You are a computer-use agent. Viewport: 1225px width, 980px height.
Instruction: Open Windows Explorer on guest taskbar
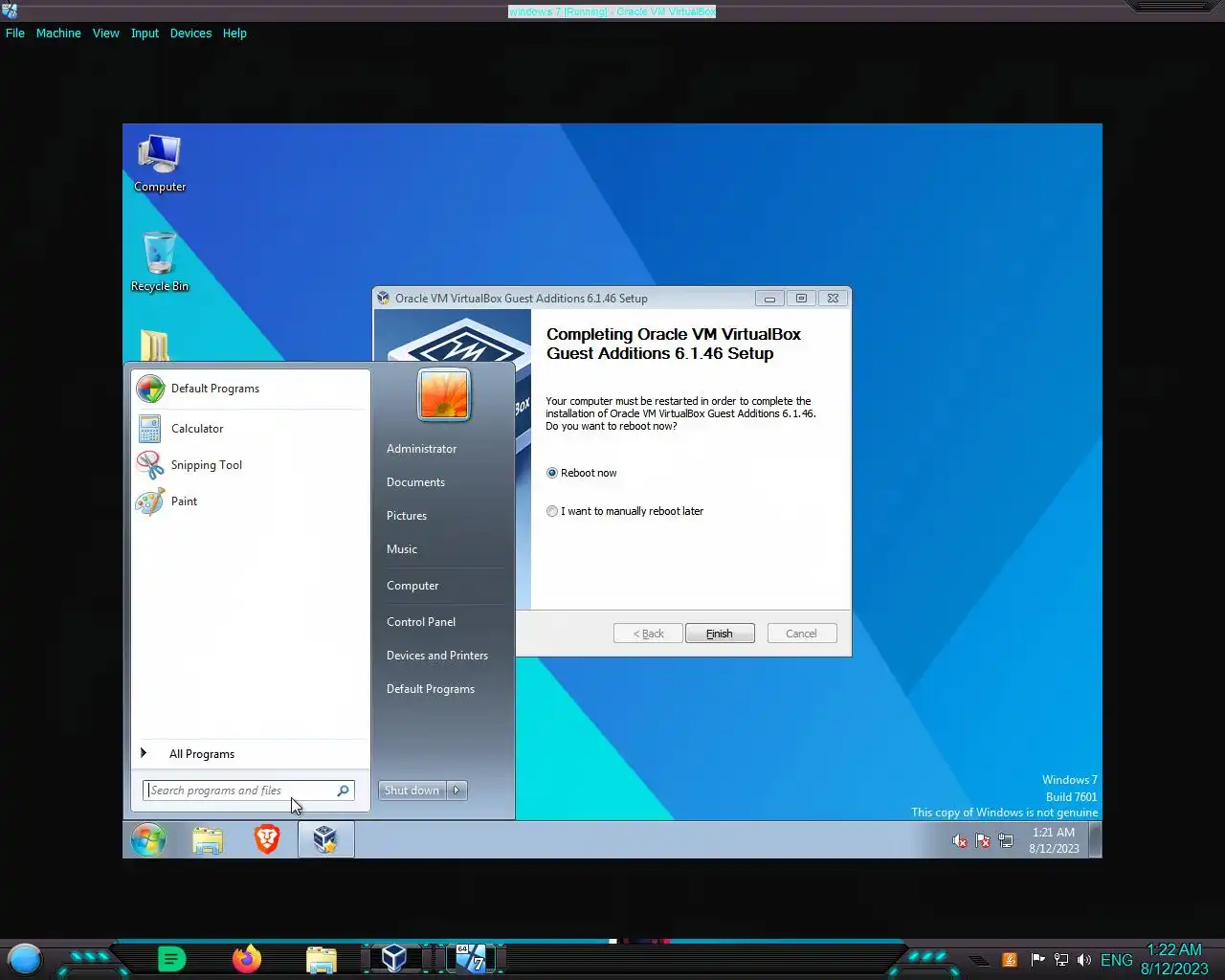(208, 840)
